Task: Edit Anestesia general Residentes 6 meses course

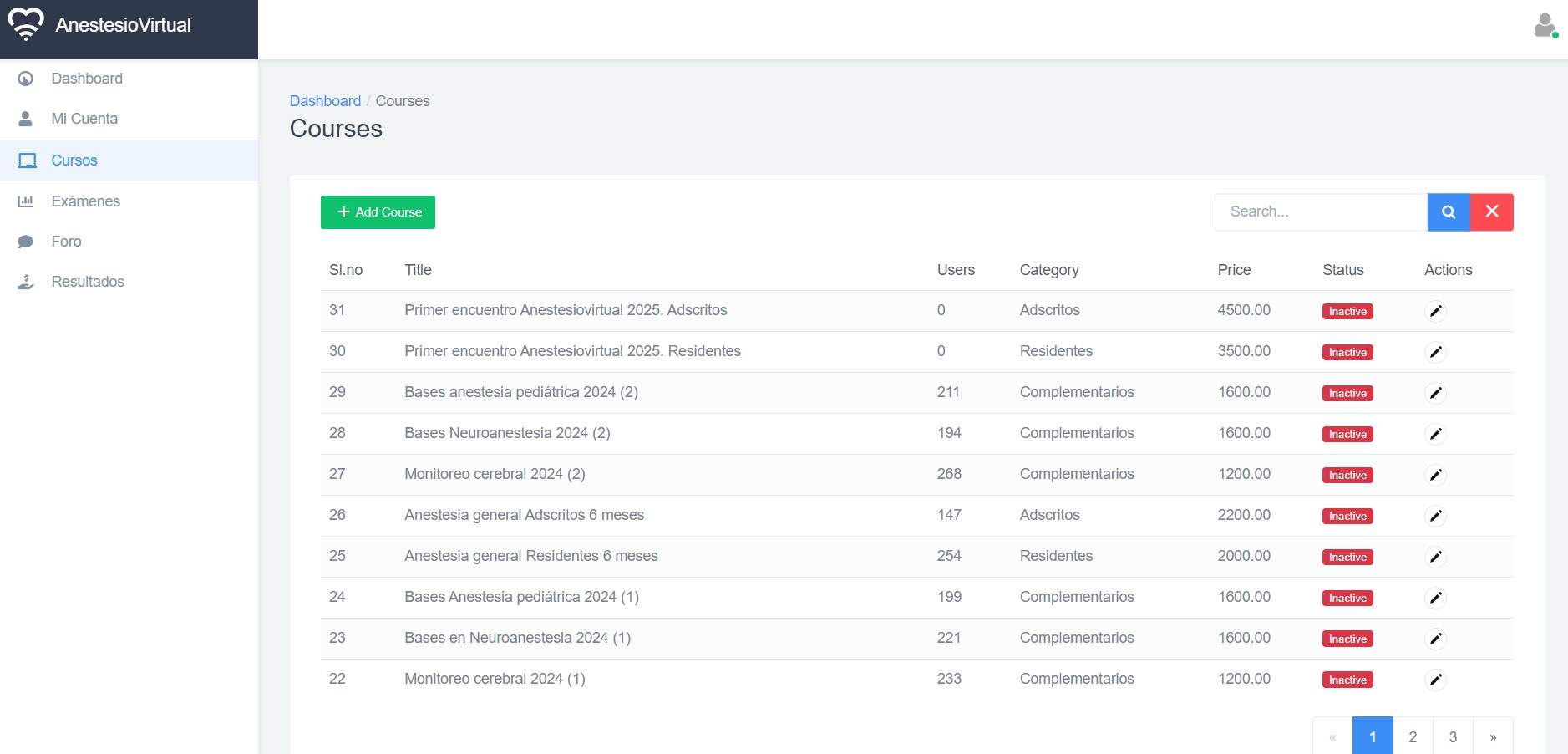Action: pos(1435,557)
